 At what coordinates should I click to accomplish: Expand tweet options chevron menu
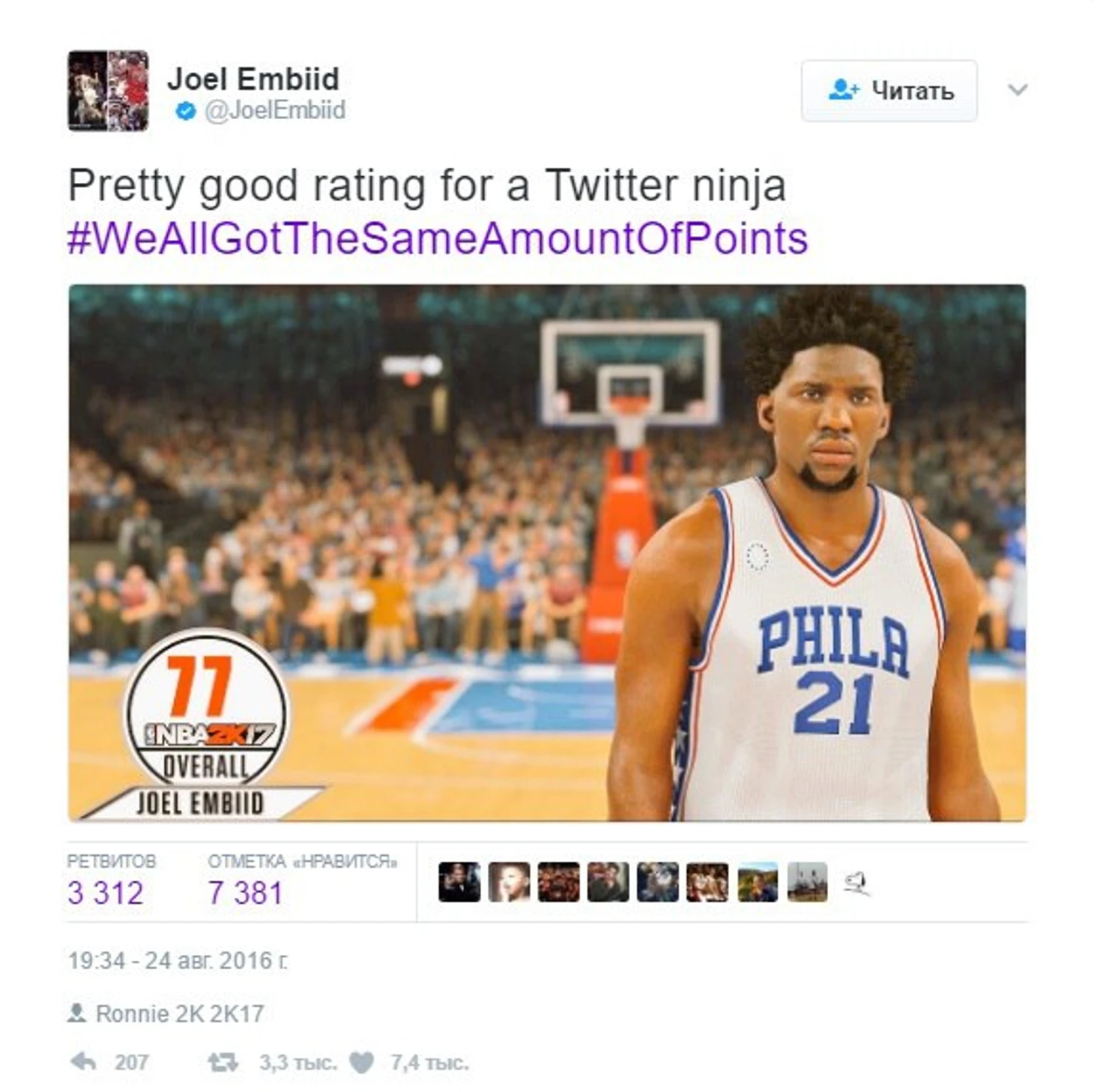(1018, 90)
